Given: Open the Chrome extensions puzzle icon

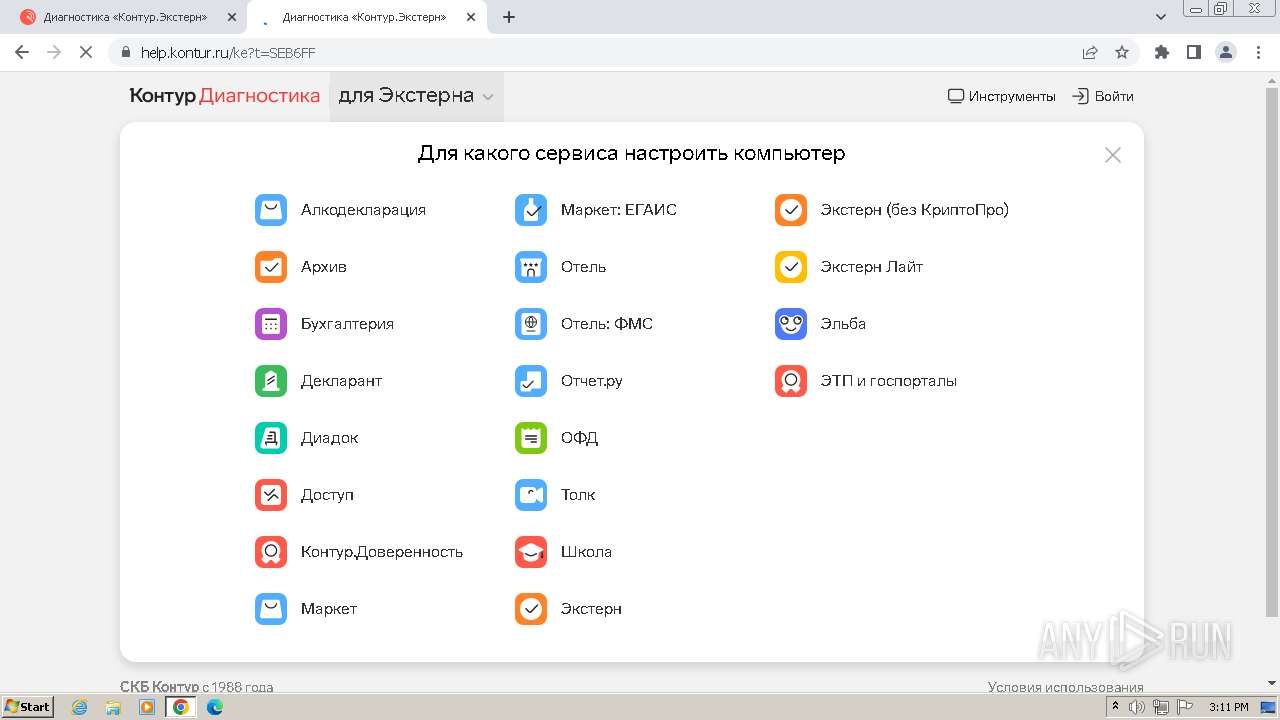Looking at the screenshot, I should (x=1161, y=52).
